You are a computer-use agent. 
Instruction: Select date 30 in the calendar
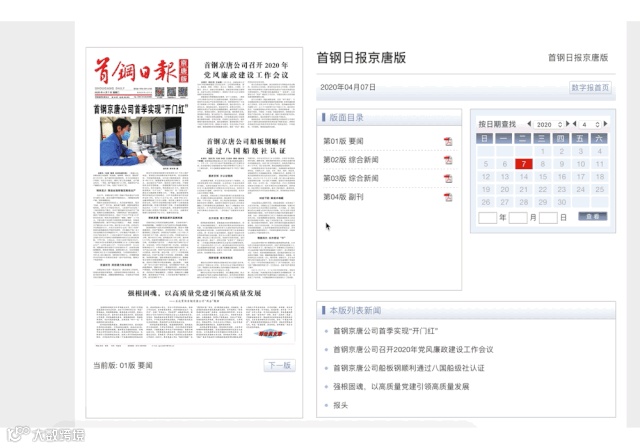(x=562, y=202)
